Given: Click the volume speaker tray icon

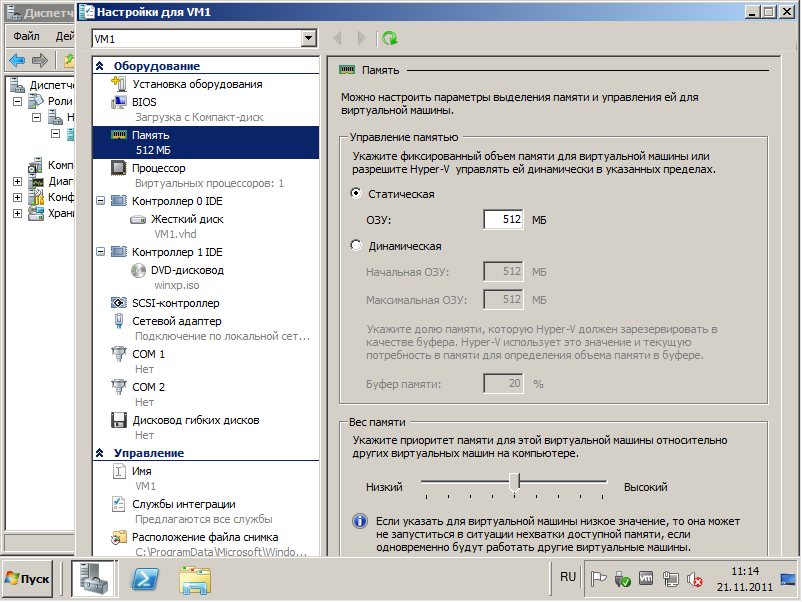Looking at the screenshot, I should point(695,579).
